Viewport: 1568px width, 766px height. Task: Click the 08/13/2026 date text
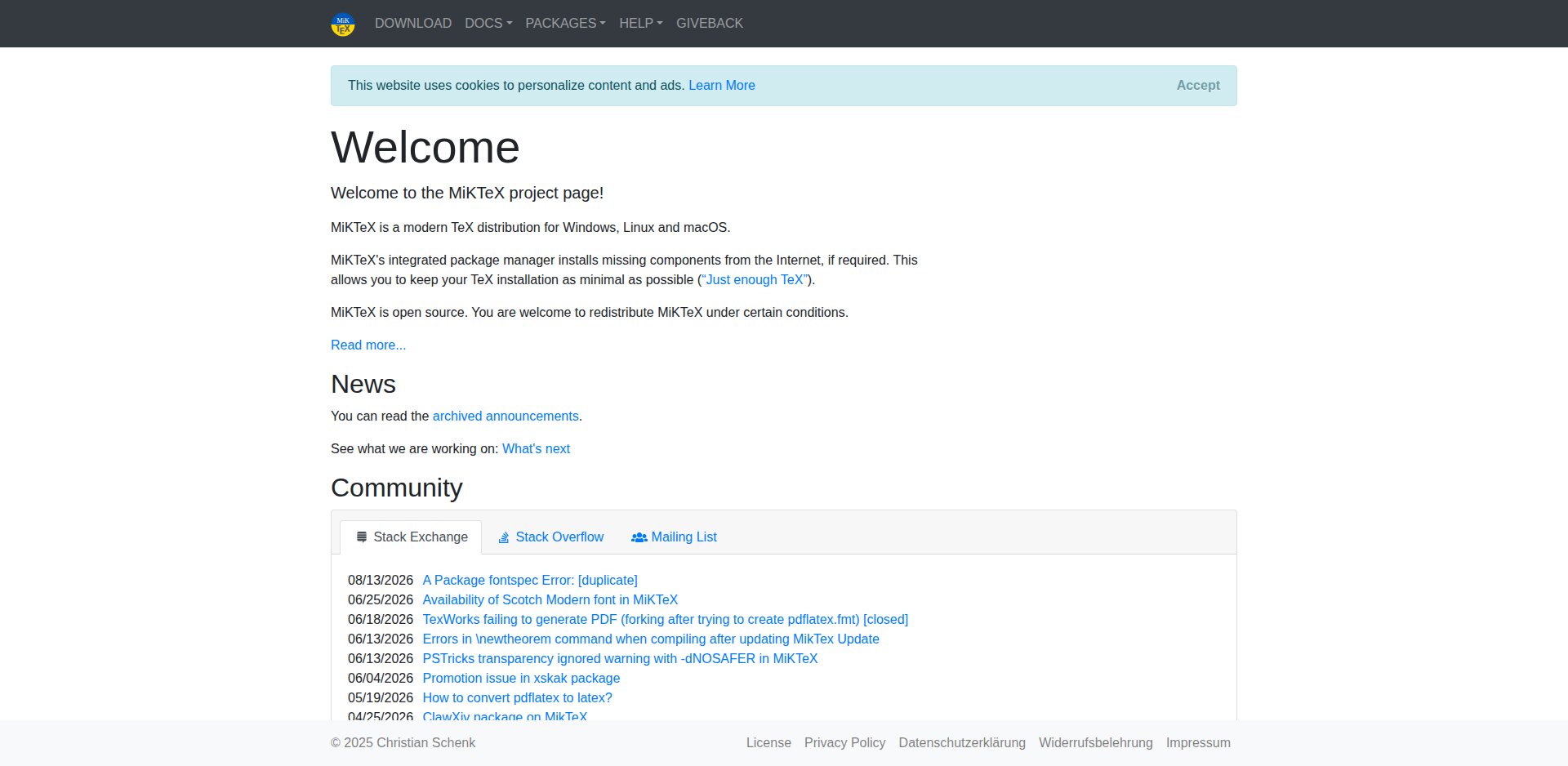pyautogui.click(x=381, y=580)
